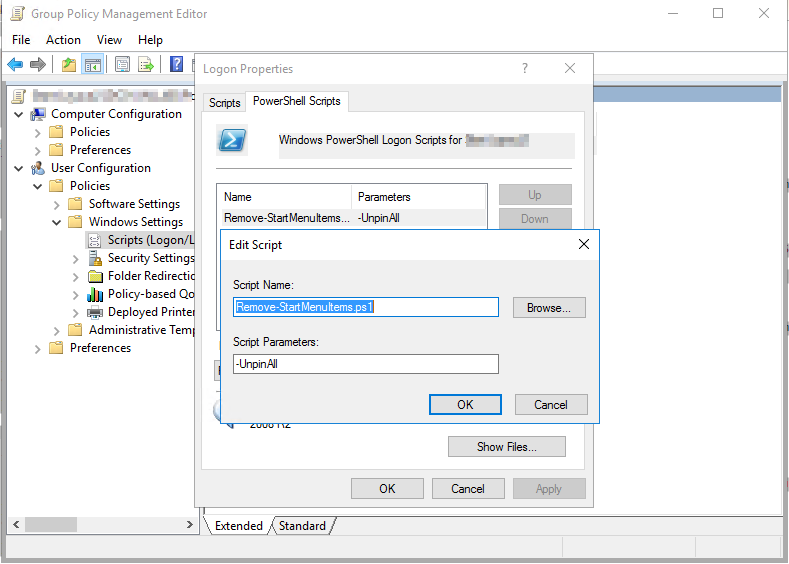Switch to the Standard view tab
This screenshot has width=789, height=564.
click(301, 526)
